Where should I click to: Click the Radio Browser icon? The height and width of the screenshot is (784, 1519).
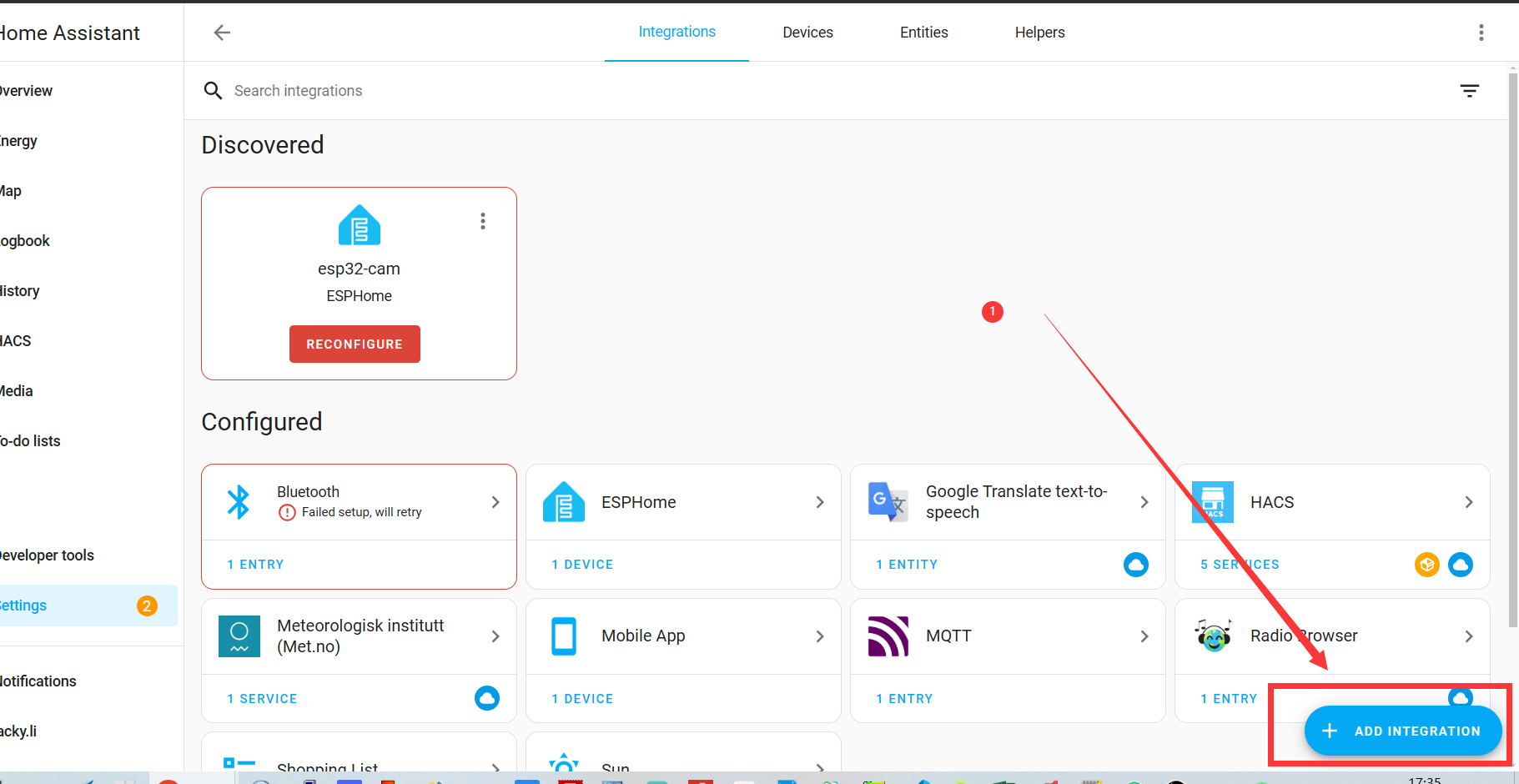[1213, 636]
